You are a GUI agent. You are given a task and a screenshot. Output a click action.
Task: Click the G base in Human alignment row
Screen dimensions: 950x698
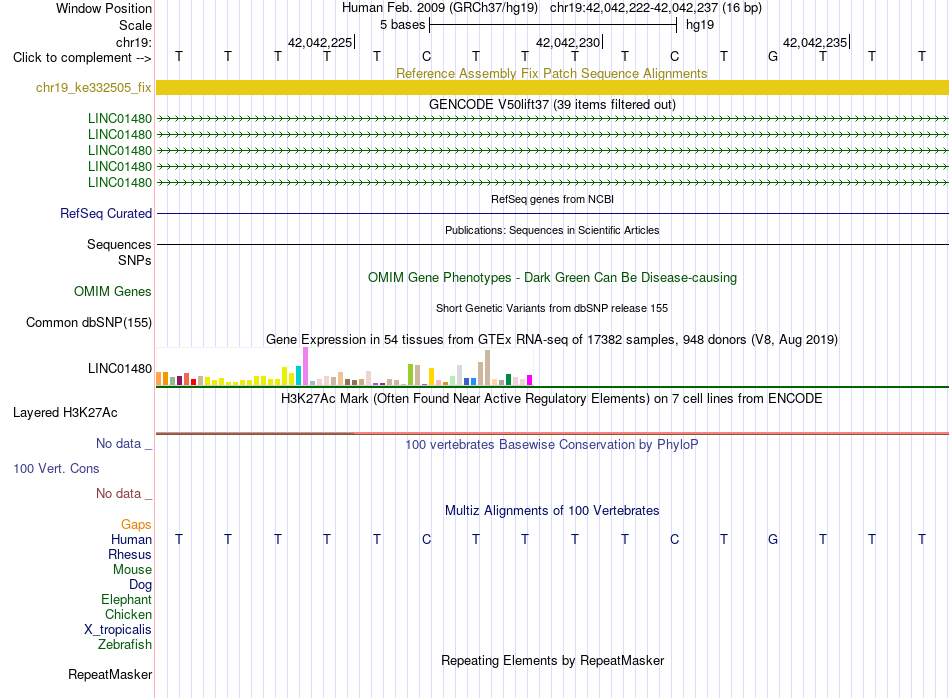coord(772,539)
